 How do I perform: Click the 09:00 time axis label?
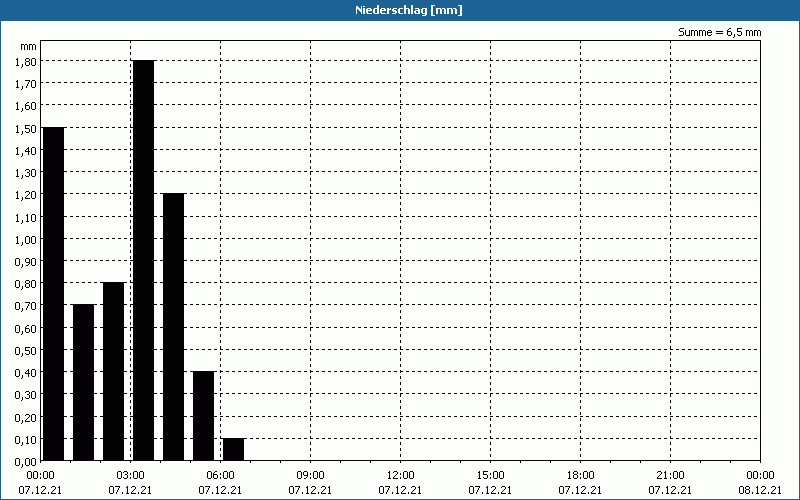[310, 476]
